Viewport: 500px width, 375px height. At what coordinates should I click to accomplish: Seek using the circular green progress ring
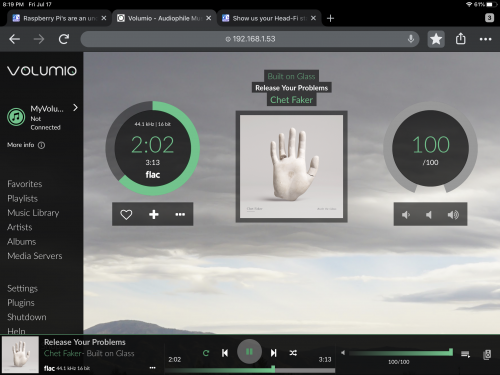pos(153,148)
